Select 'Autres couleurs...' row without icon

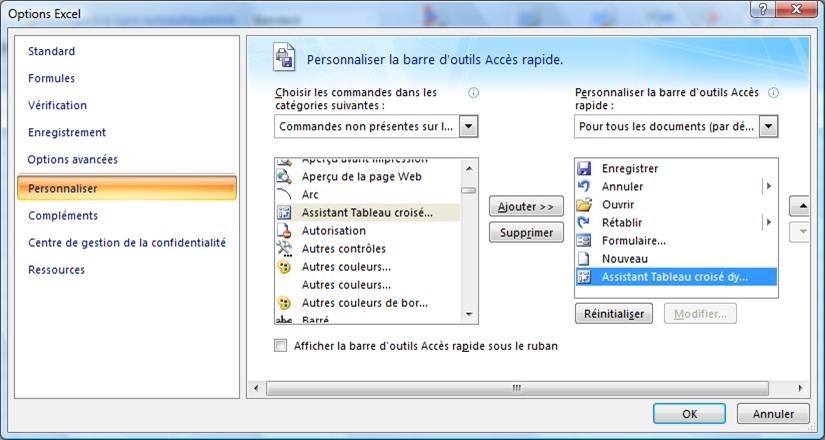tap(367, 285)
